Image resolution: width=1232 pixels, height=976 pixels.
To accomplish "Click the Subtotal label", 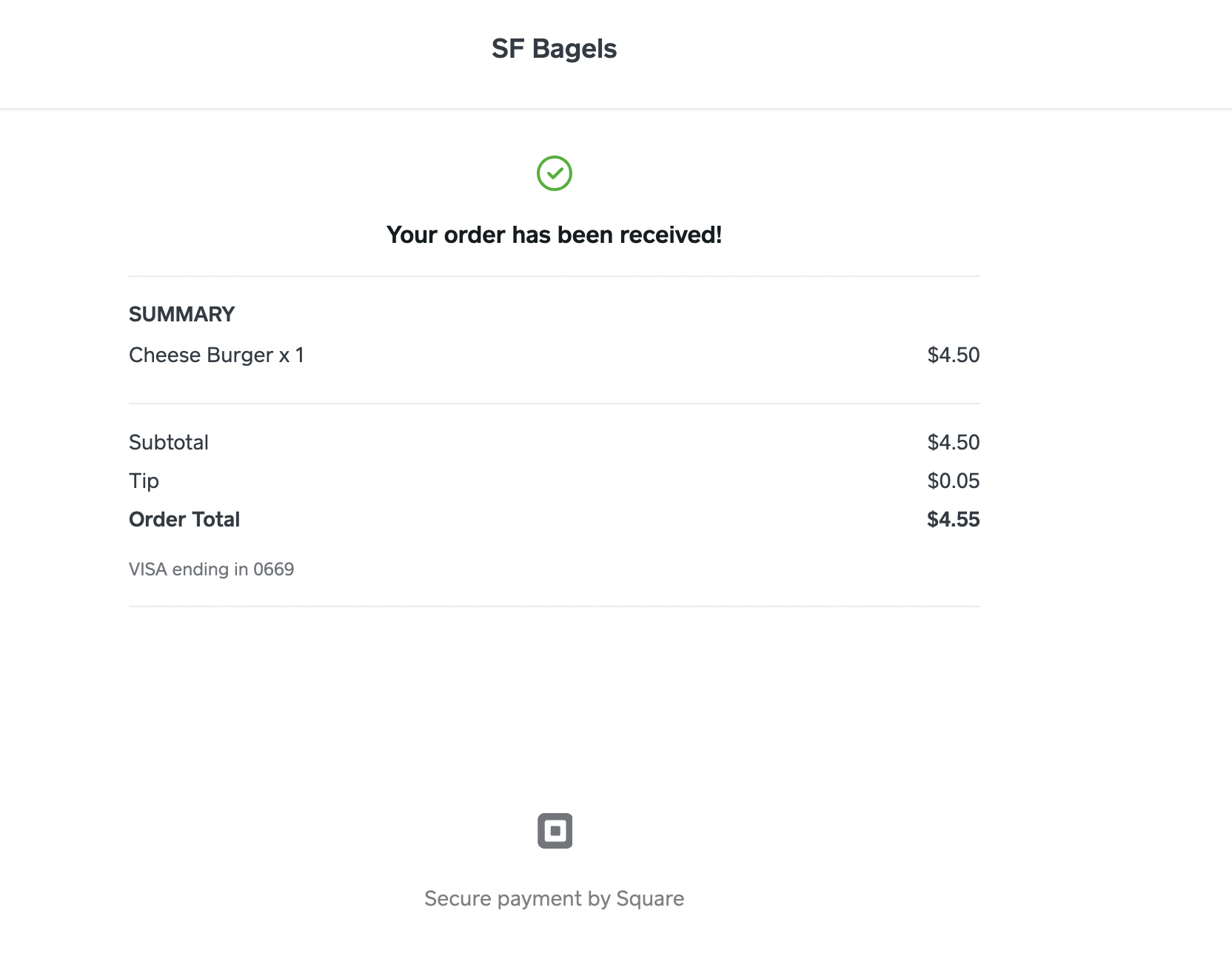I will pos(169,443).
